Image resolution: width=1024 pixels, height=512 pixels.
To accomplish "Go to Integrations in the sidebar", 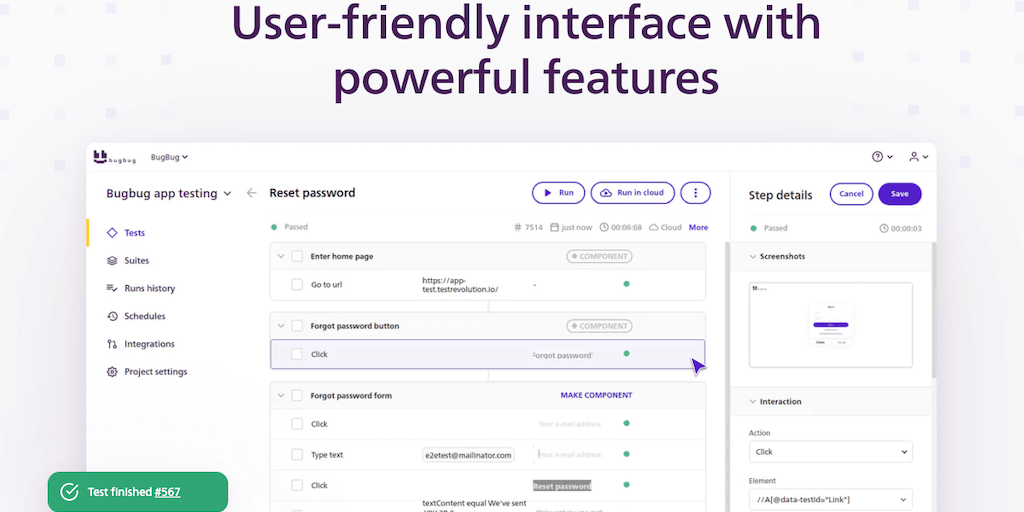I will click(149, 344).
